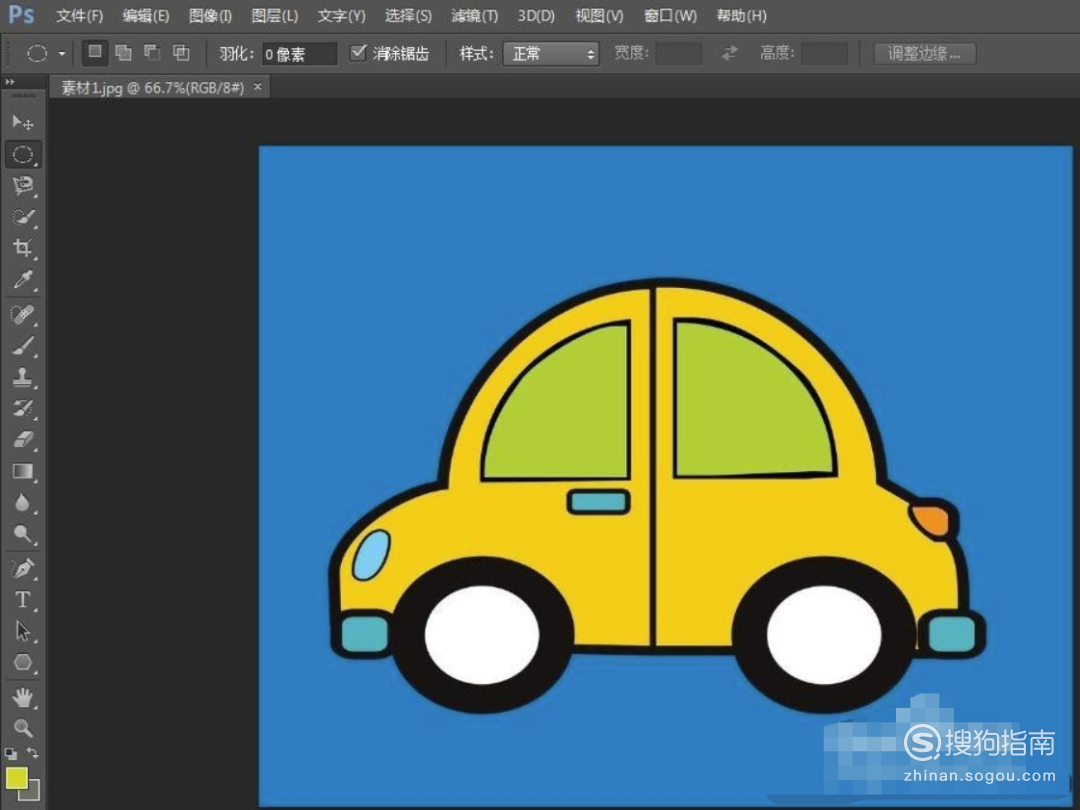Open the 文字(Y) menu
Viewport: 1080px width, 810px height.
pyautogui.click(x=342, y=16)
